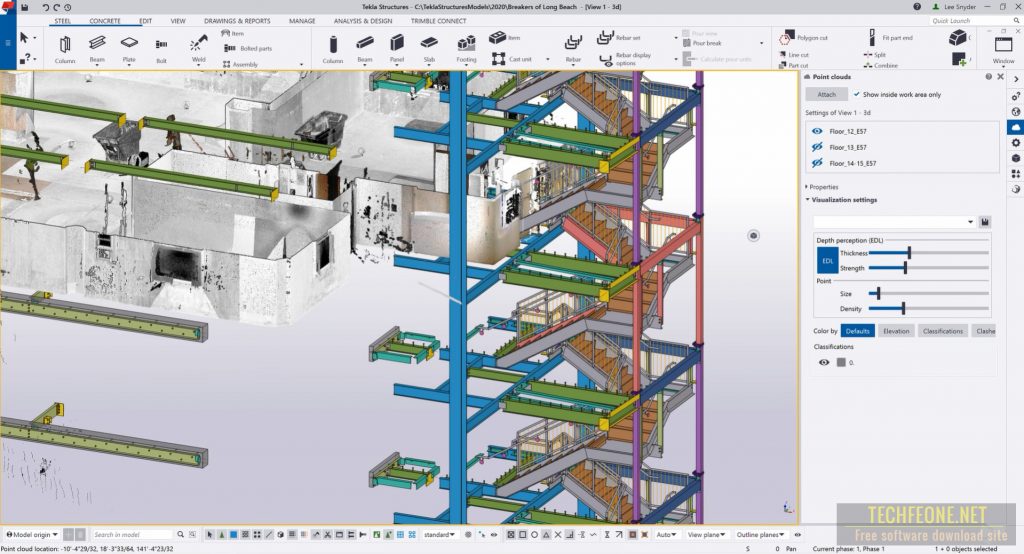Viewport: 1024px width, 554px height.
Task: Open the Auto snap depth dropdown
Action: pyautogui.click(x=666, y=534)
